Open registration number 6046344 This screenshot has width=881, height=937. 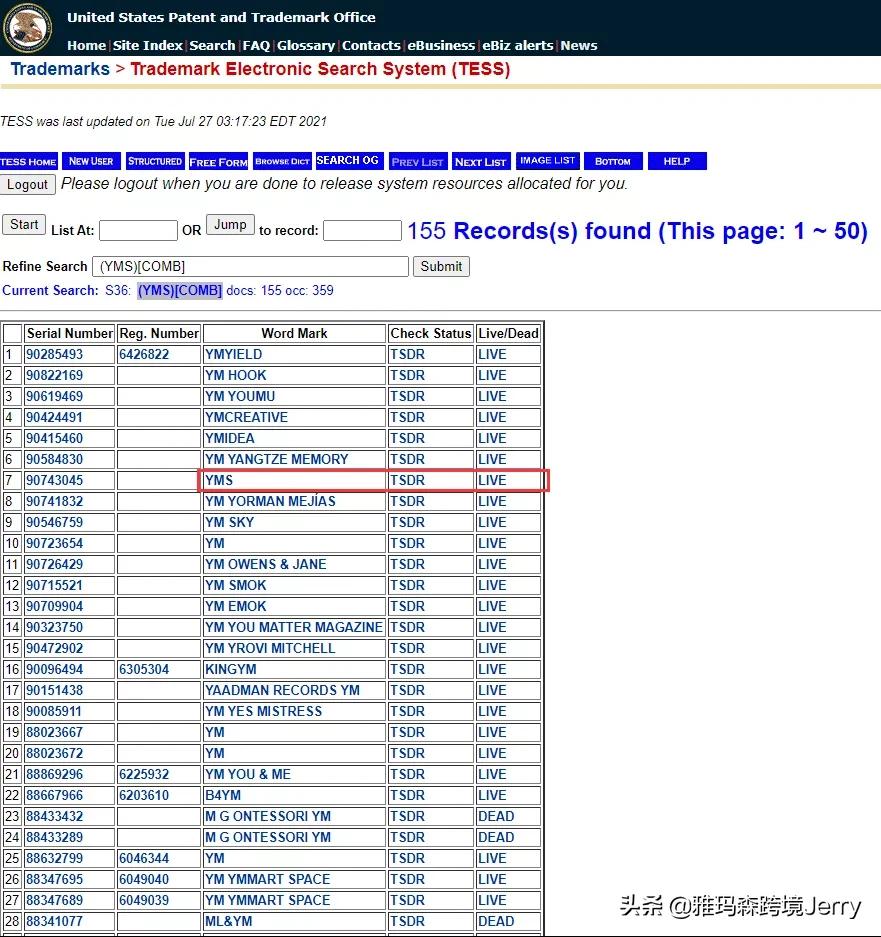tap(144, 858)
